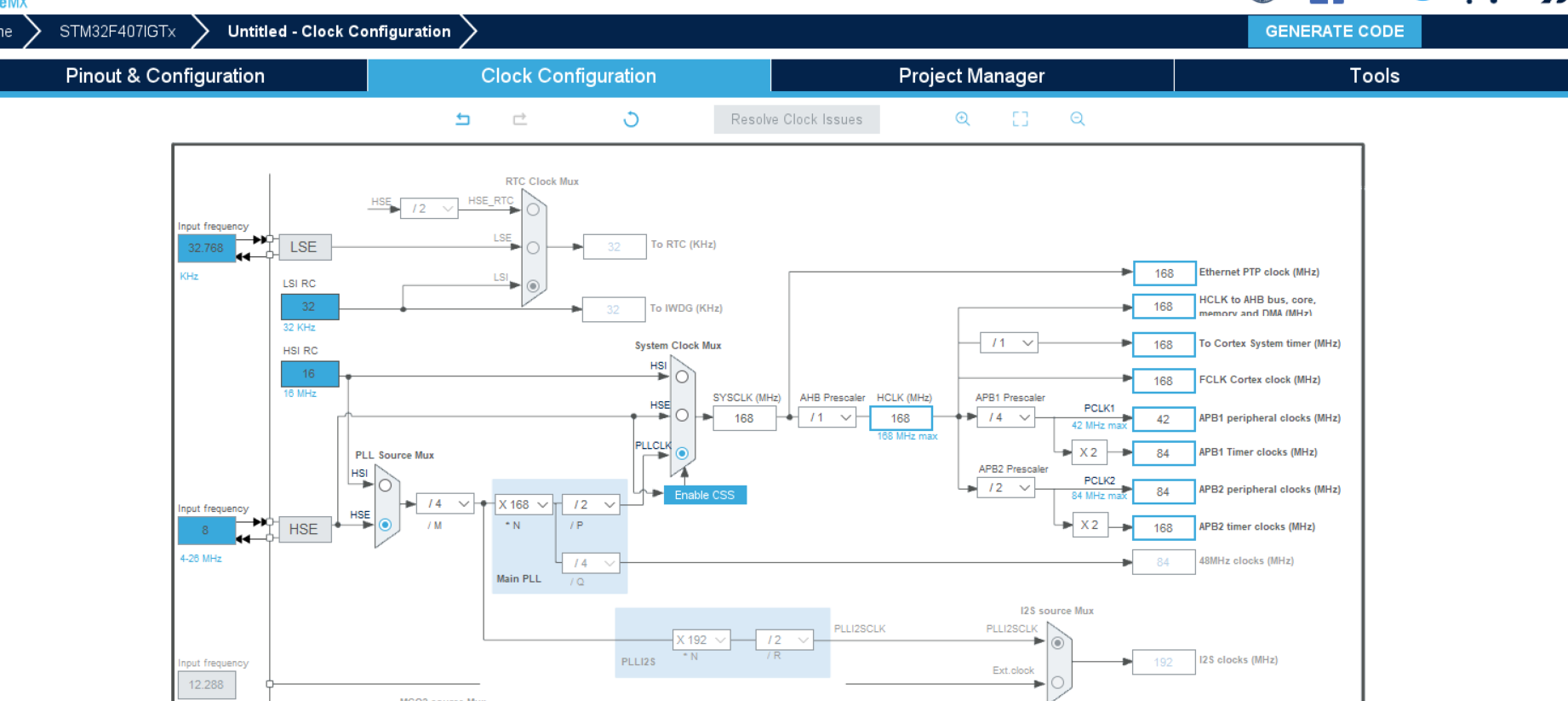Viewport: 1568px width, 701px height.
Task: Zoom out of the clock diagram
Action: coord(1078,119)
